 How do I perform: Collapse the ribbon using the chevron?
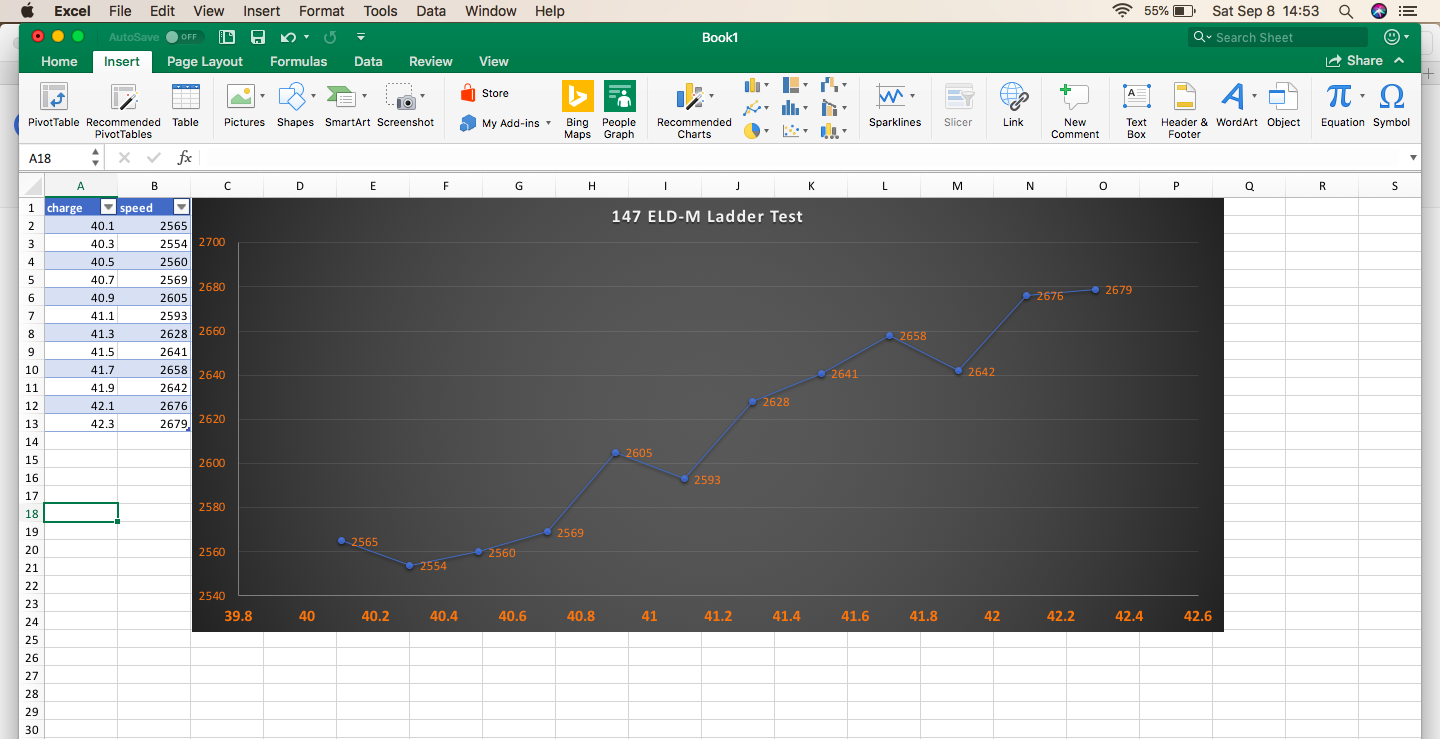click(x=1399, y=61)
